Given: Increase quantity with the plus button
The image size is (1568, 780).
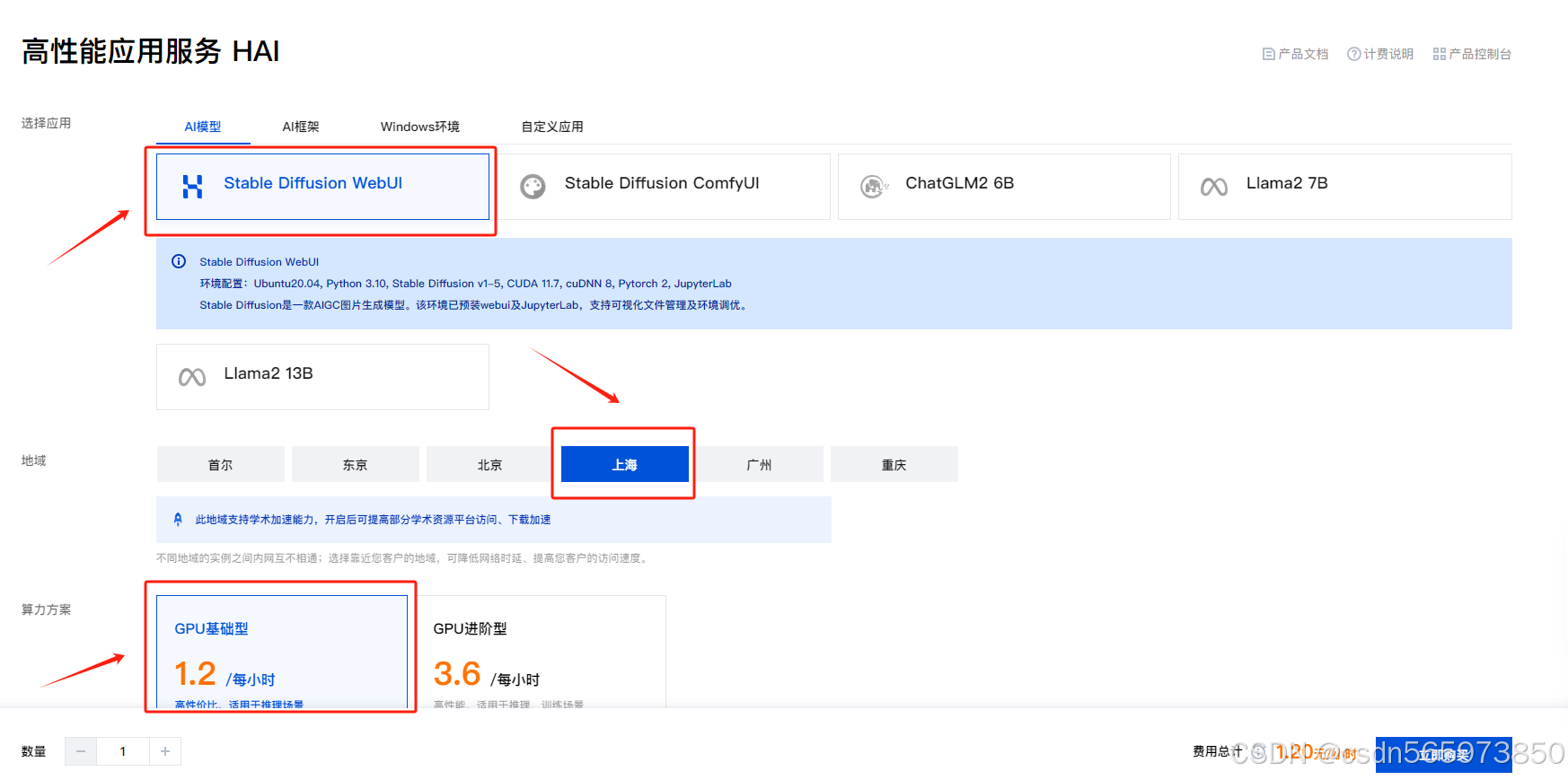Looking at the screenshot, I should 165,751.
